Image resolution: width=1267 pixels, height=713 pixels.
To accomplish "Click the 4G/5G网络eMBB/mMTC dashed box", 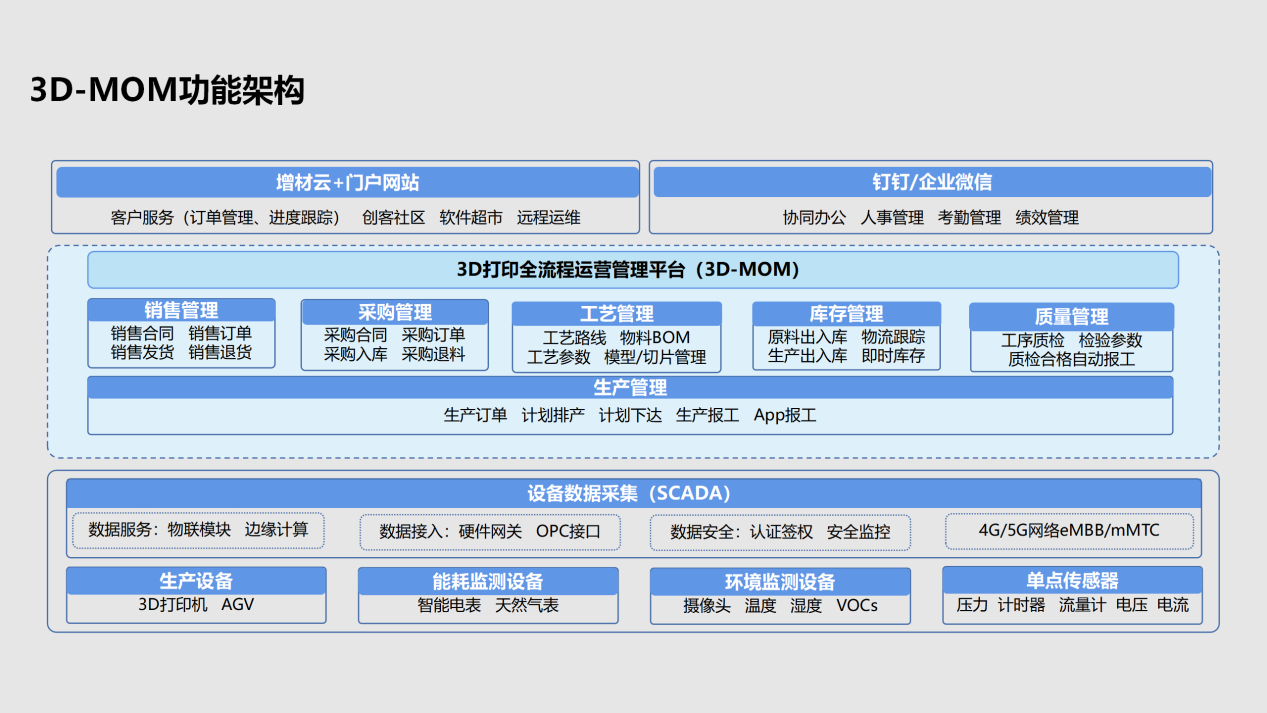I will (x=1069, y=531).
